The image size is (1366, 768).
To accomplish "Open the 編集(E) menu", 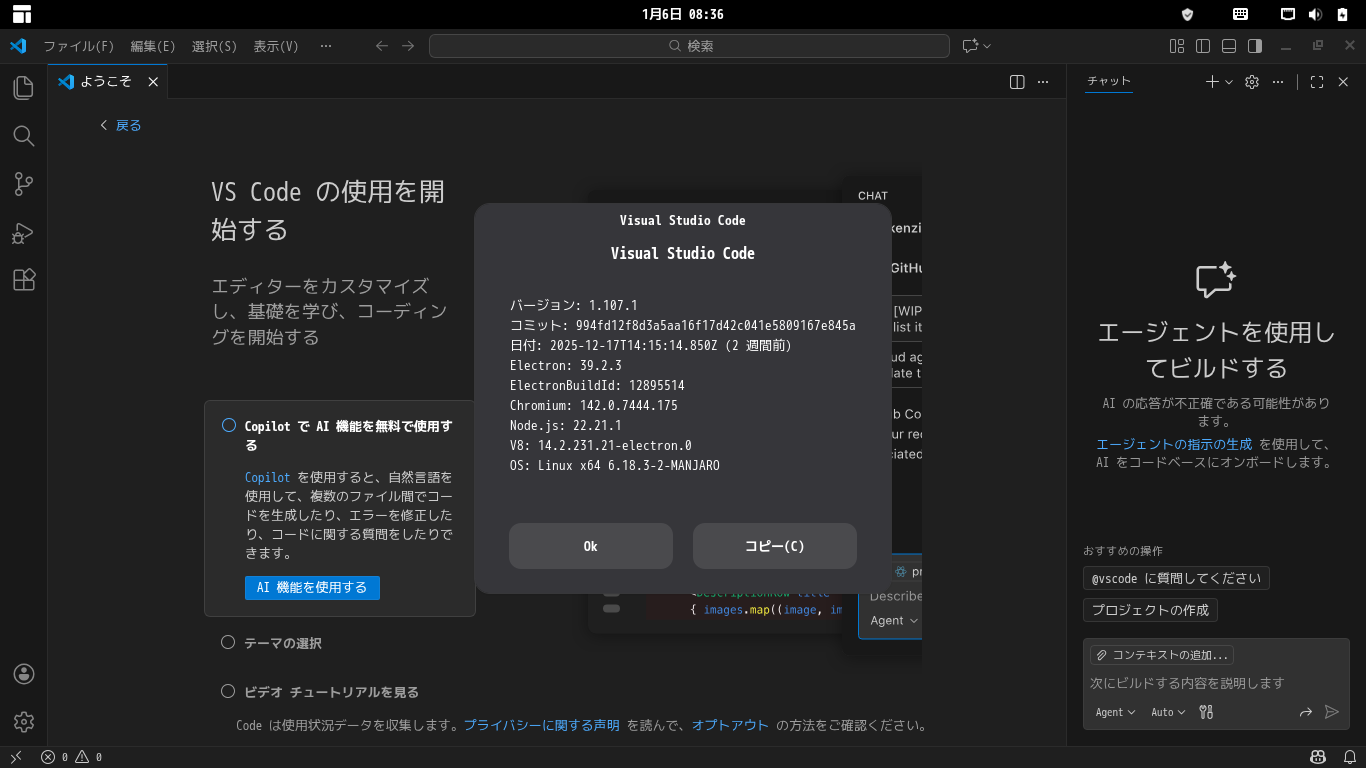I will click(x=152, y=46).
